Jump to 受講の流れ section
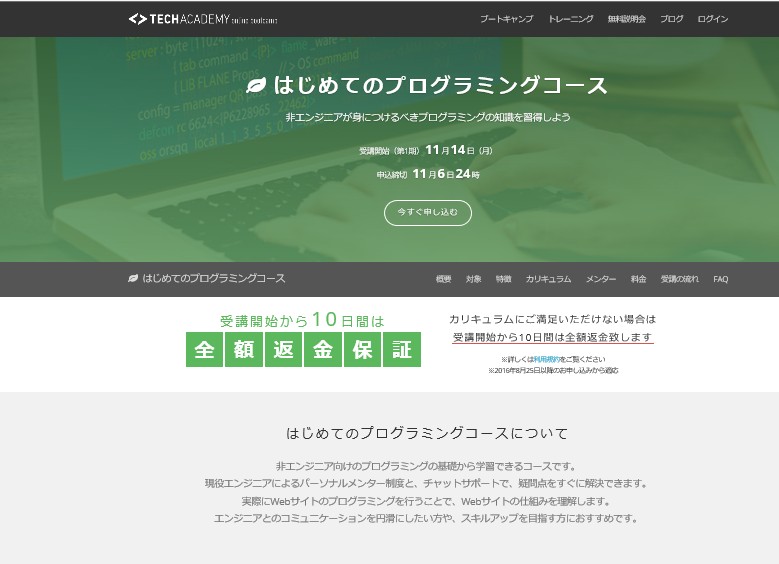 coord(679,279)
